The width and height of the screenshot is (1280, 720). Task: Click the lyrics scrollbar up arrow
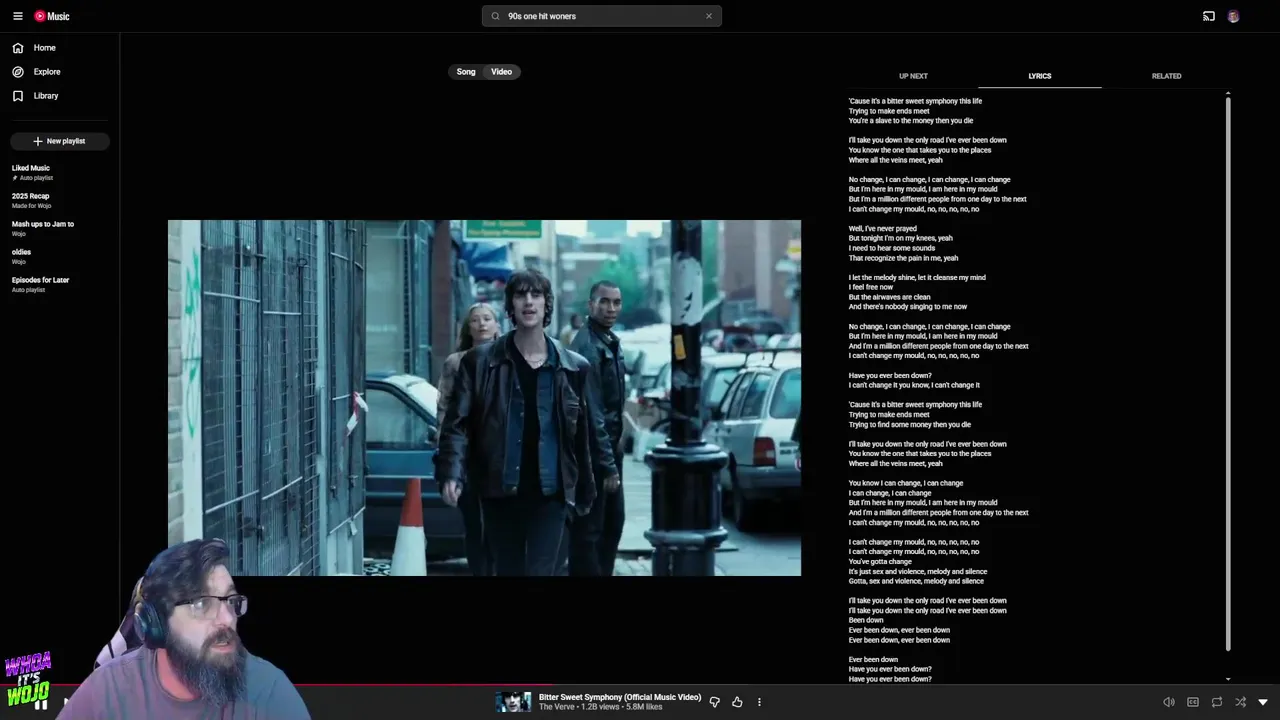coord(1228,94)
